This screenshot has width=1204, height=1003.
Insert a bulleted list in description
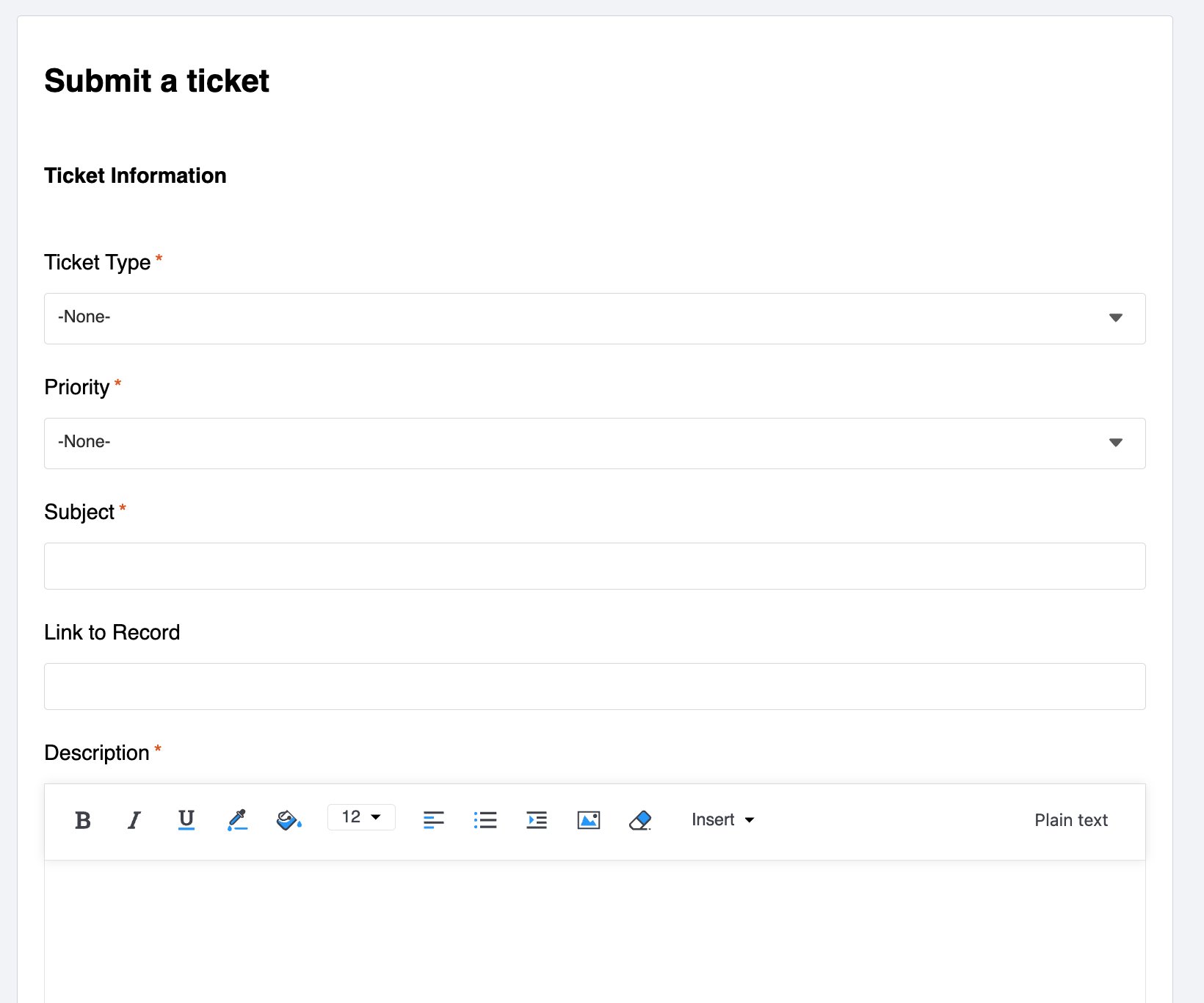coord(485,820)
